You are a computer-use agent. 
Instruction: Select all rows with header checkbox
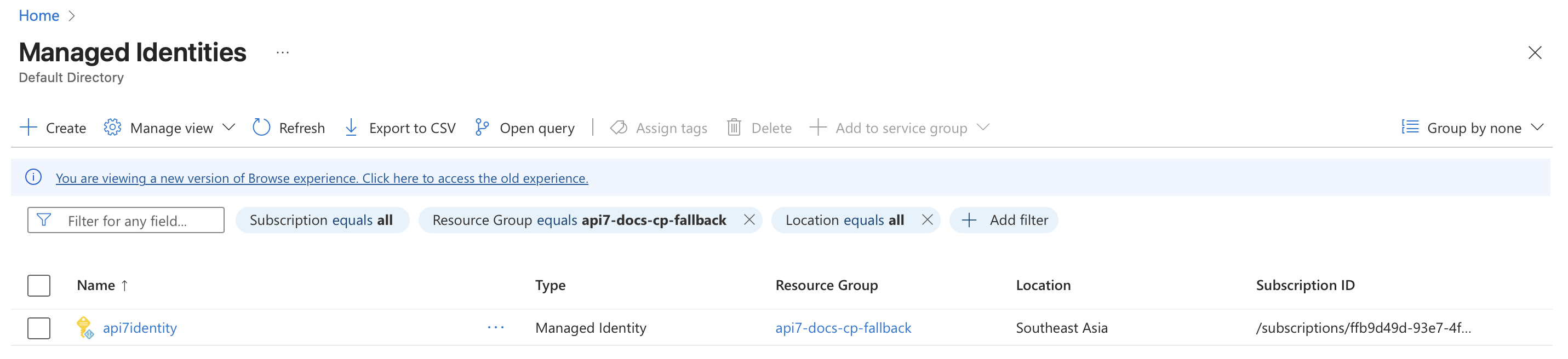(39, 285)
